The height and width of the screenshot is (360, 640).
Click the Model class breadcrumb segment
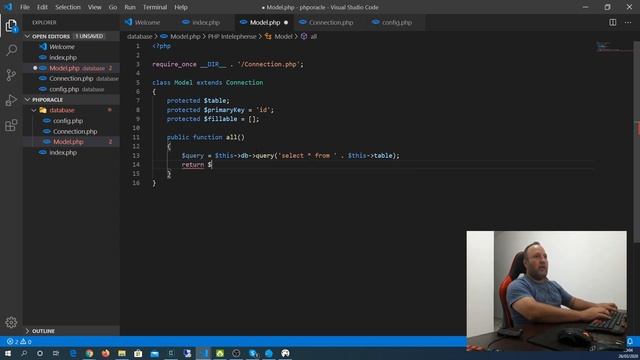tap(279, 36)
